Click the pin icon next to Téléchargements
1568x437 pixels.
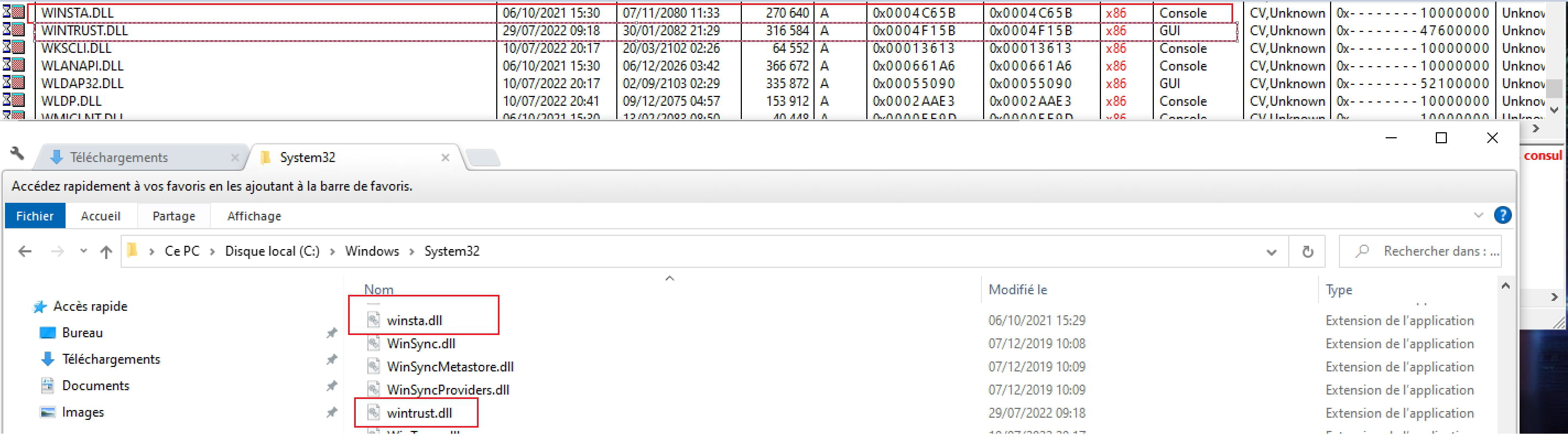coord(331,359)
